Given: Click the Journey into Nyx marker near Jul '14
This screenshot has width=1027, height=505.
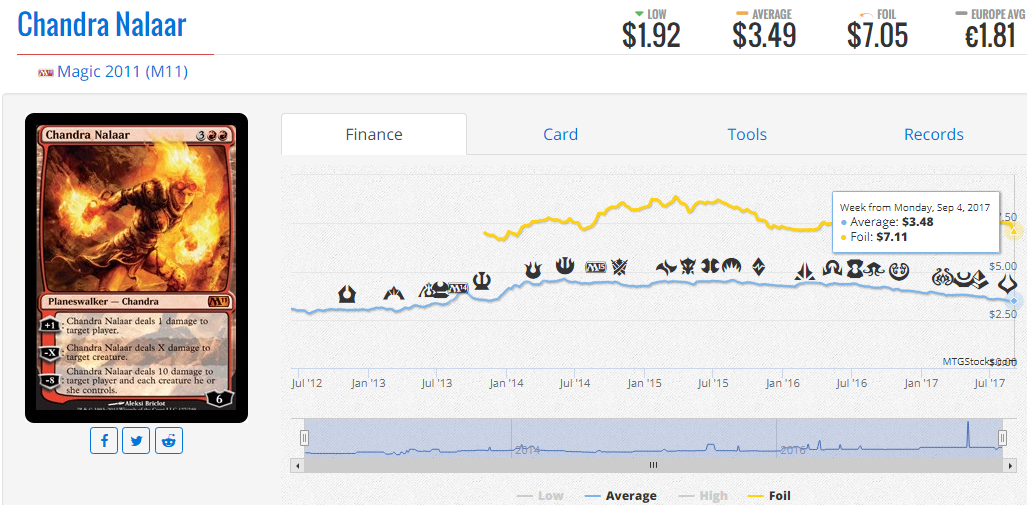Looking at the screenshot, I should pos(565,265).
